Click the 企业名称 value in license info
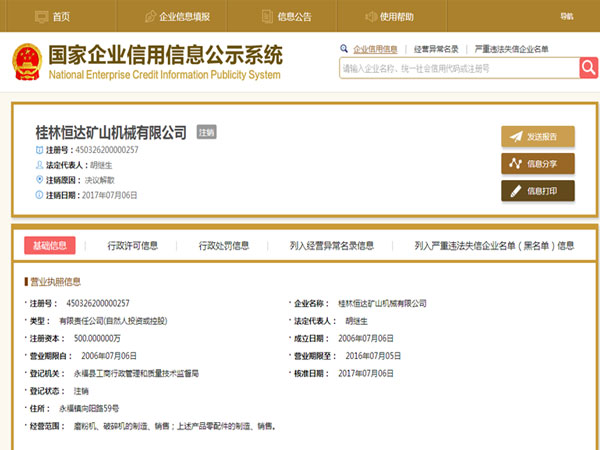 [382, 304]
